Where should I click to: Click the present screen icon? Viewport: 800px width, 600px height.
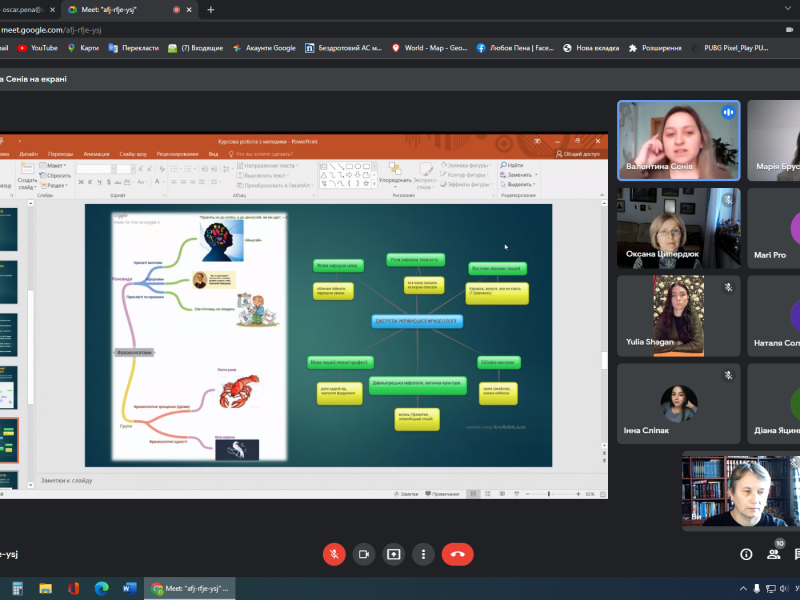coord(394,554)
